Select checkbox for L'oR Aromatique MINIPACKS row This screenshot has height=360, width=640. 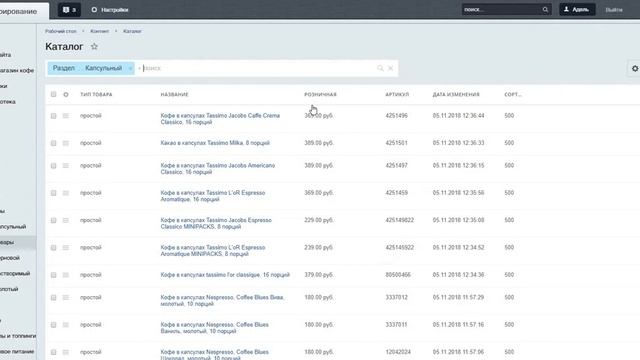tap(53, 248)
